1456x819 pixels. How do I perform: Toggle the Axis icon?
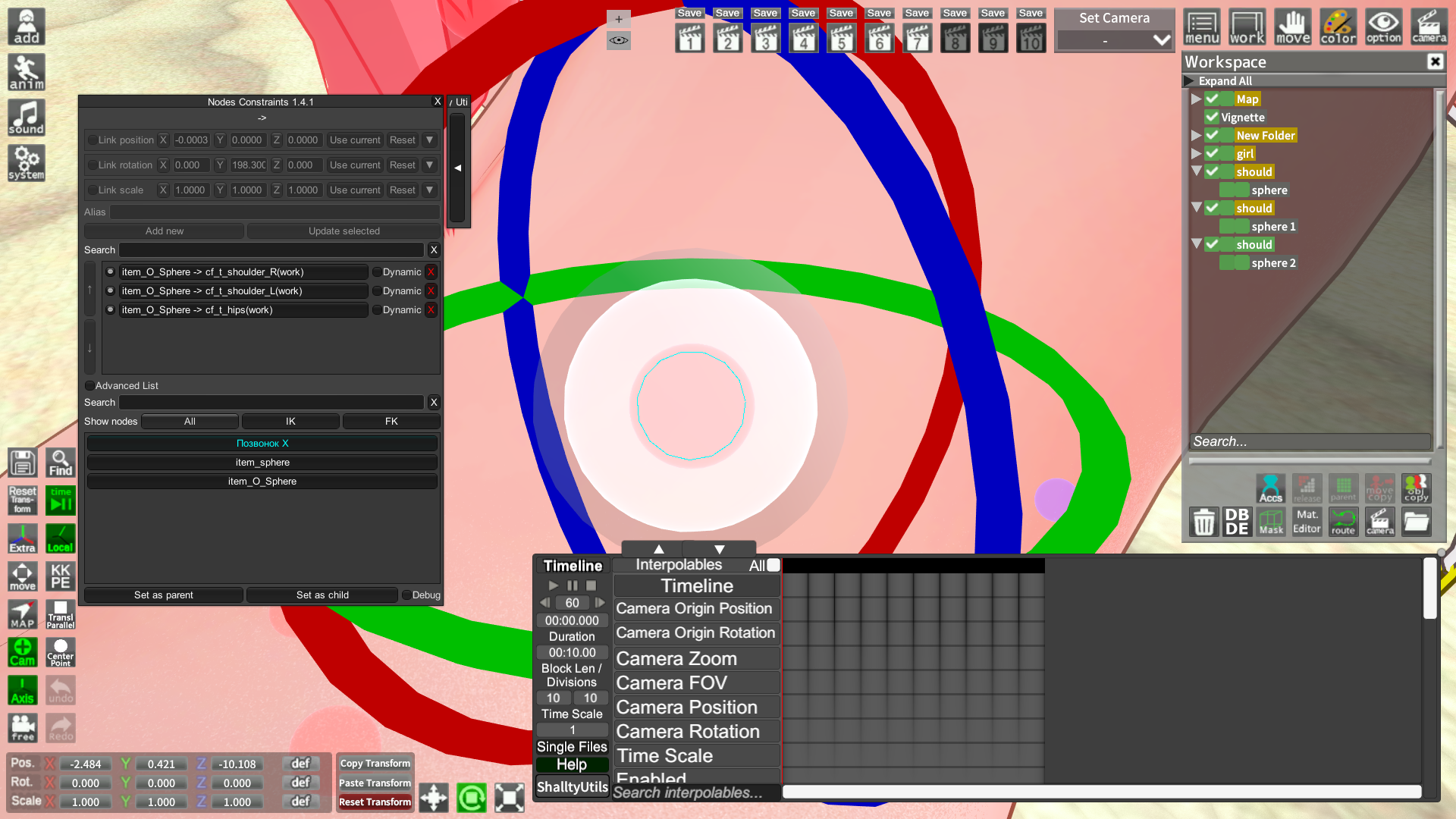click(x=23, y=690)
